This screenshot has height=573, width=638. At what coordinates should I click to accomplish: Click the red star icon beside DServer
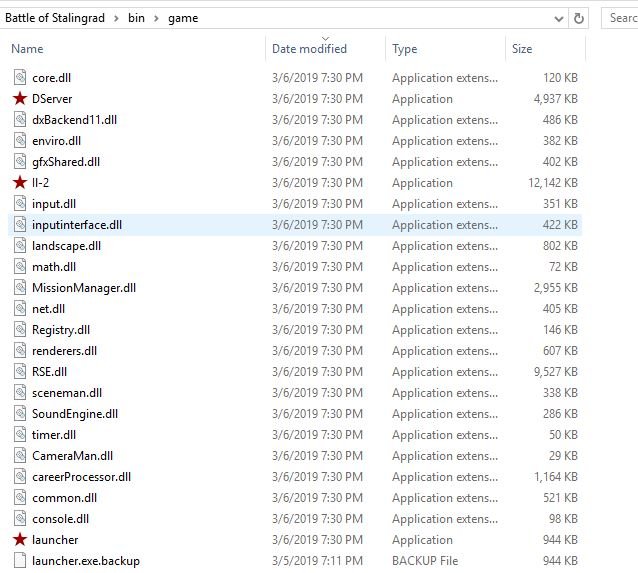[20, 99]
